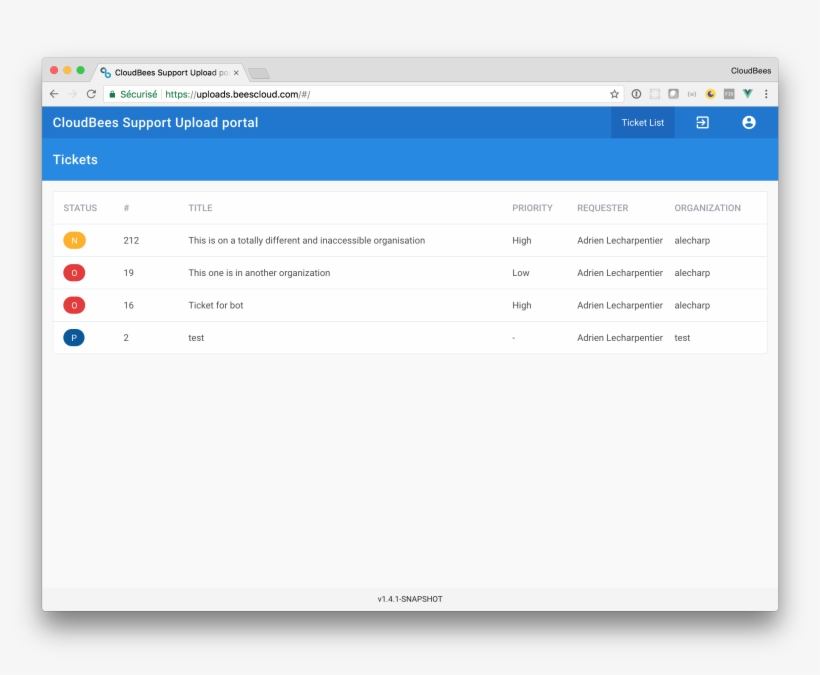Viewport: 820px width, 675px height.
Task: Click the logout arrow icon
Action: pyautogui.click(x=702, y=122)
